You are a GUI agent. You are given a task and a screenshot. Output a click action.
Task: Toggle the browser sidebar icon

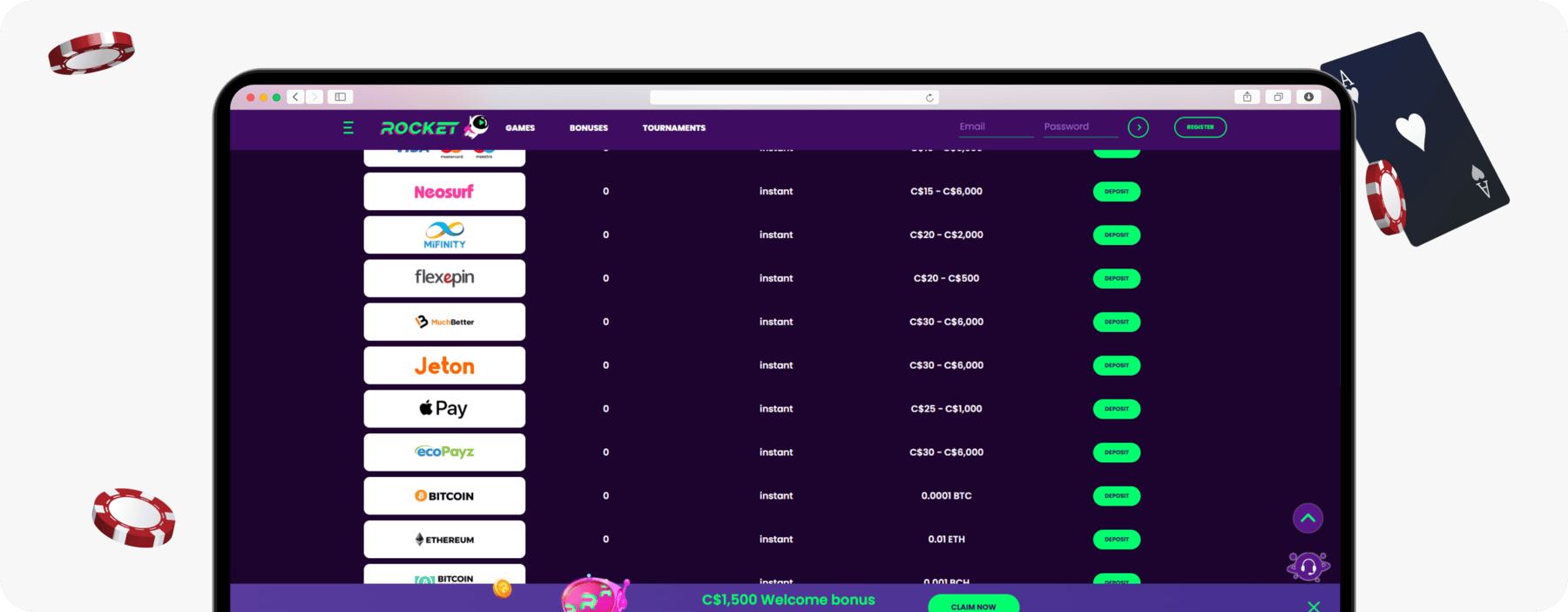click(x=341, y=97)
